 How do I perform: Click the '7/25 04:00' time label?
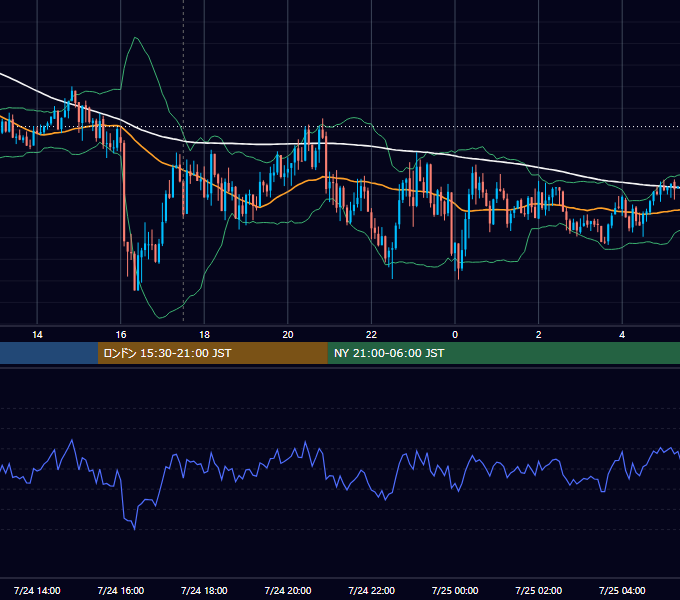tap(622, 590)
